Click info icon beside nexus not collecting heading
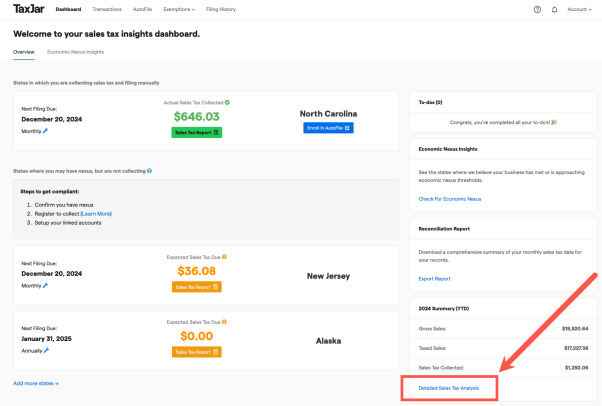Image resolution: width=602 pixels, height=406 pixels. coord(149,171)
